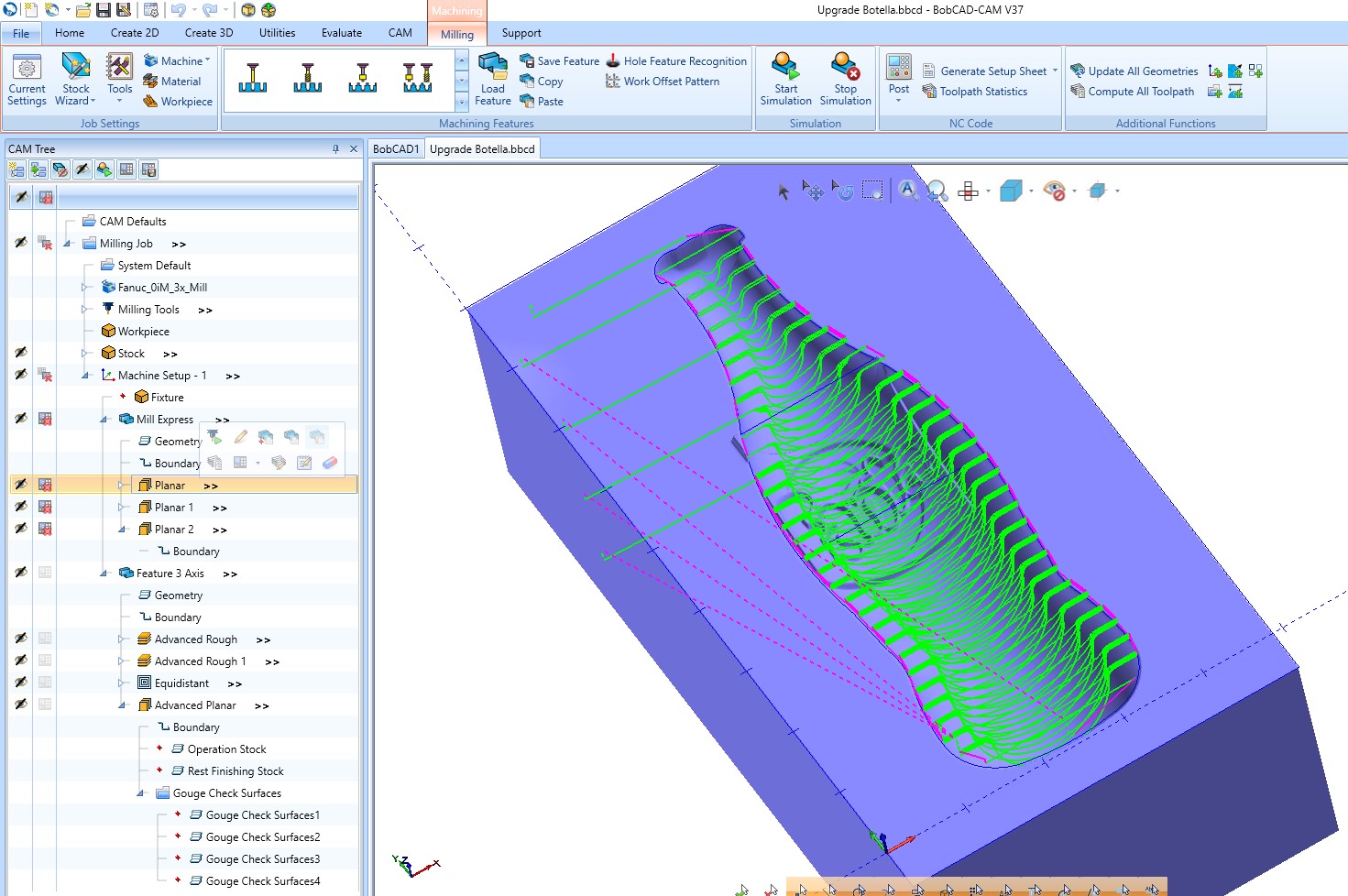This screenshot has height=896, width=1348.
Task: Start Simulation
Action: click(x=785, y=80)
